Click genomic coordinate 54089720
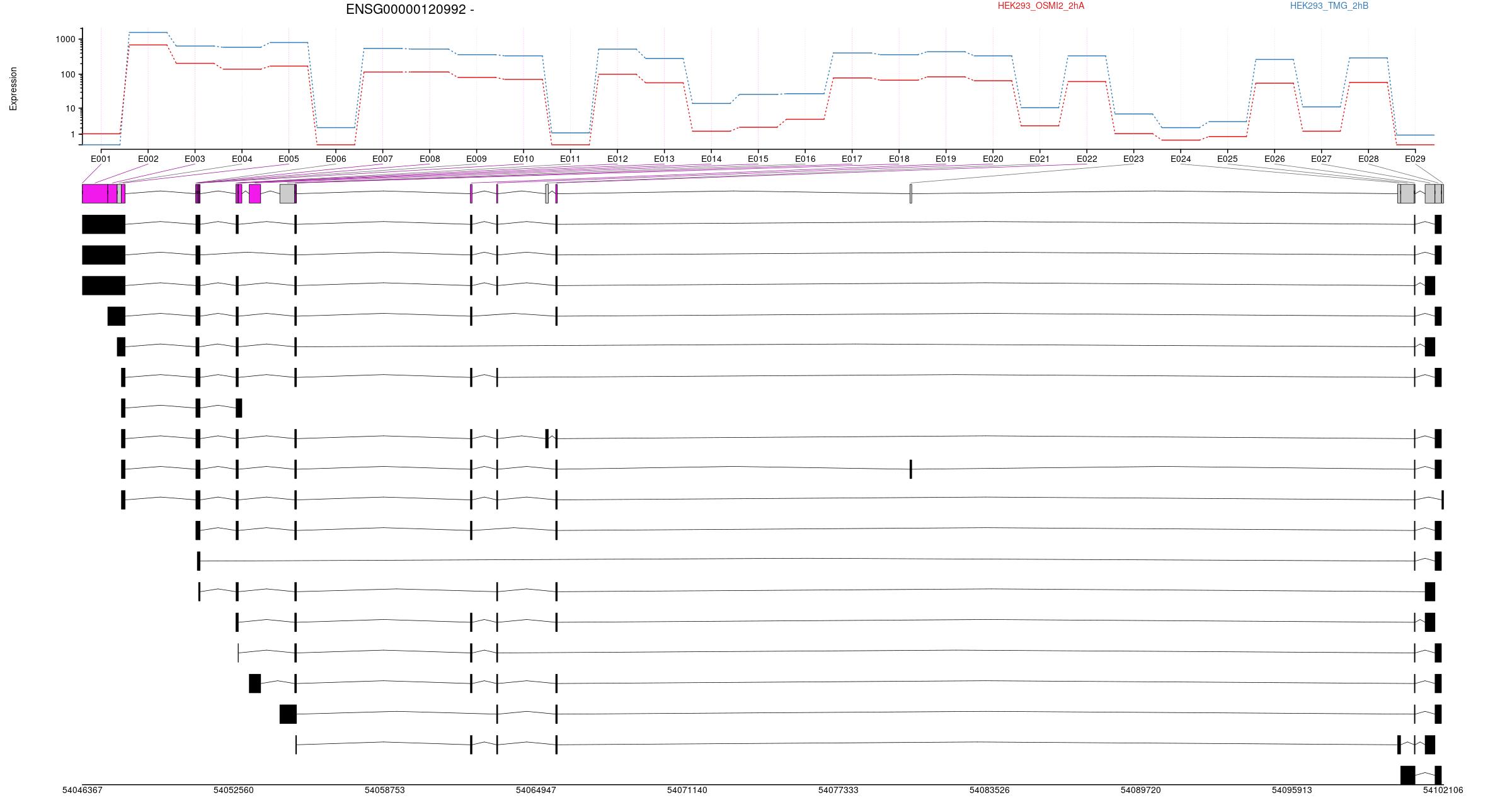The width and height of the screenshot is (1512, 800). point(1141,790)
